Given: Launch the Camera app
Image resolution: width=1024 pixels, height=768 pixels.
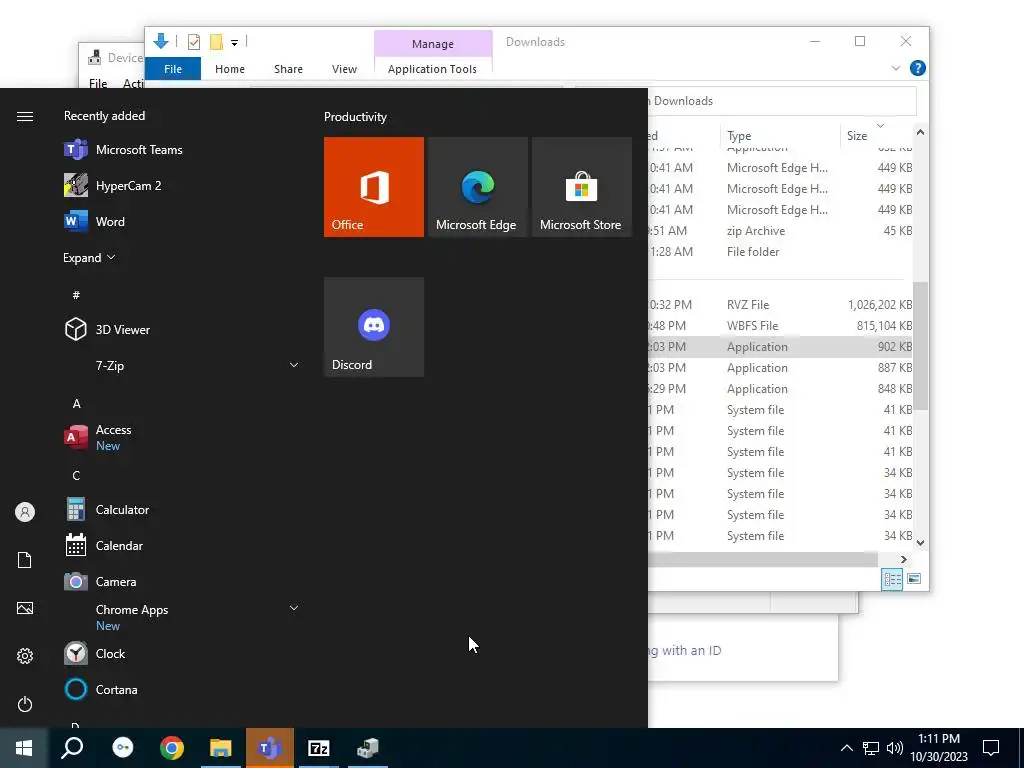Looking at the screenshot, I should (x=100, y=581).
